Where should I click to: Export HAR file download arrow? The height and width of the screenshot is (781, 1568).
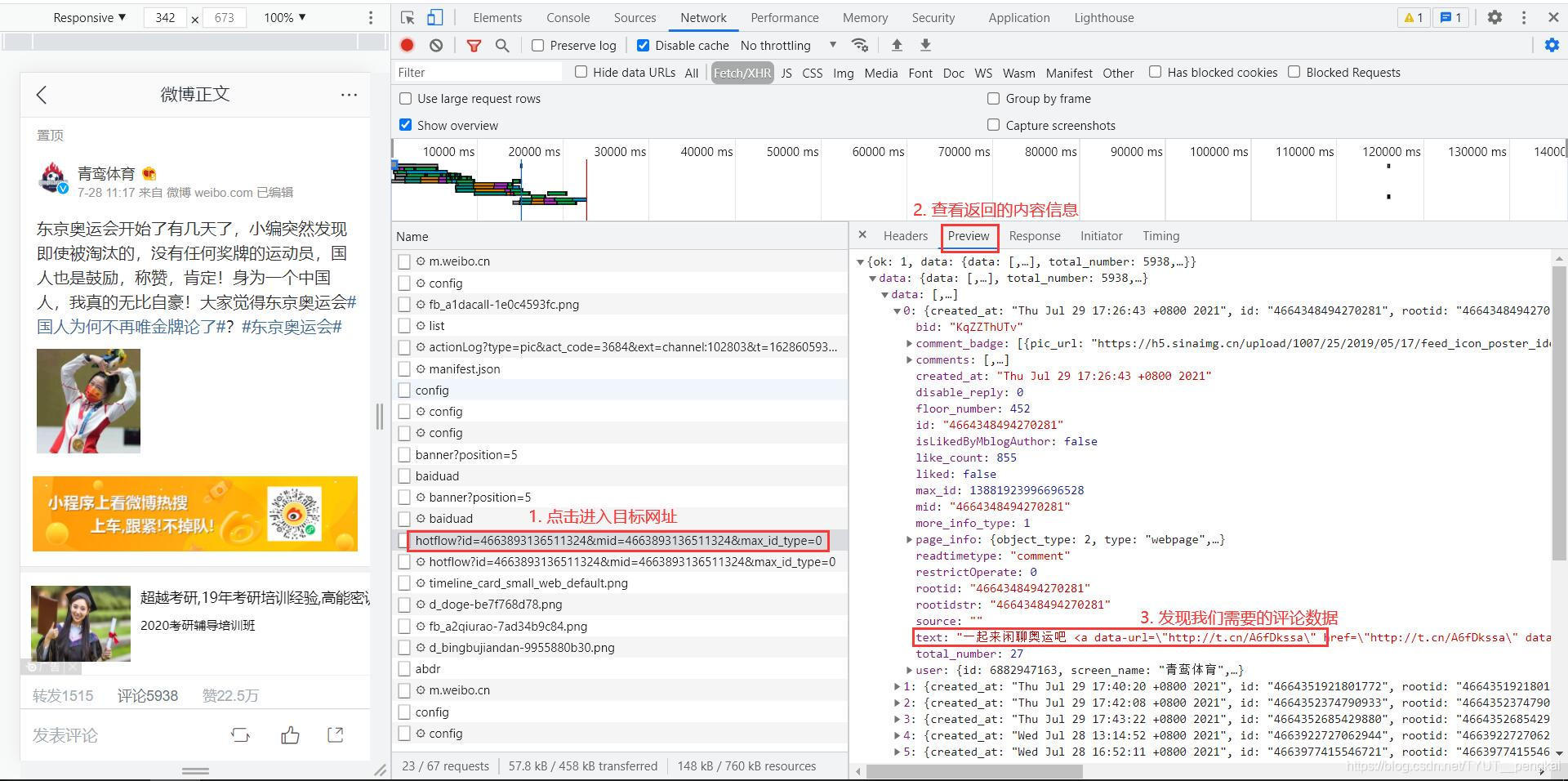tap(925, 45)
